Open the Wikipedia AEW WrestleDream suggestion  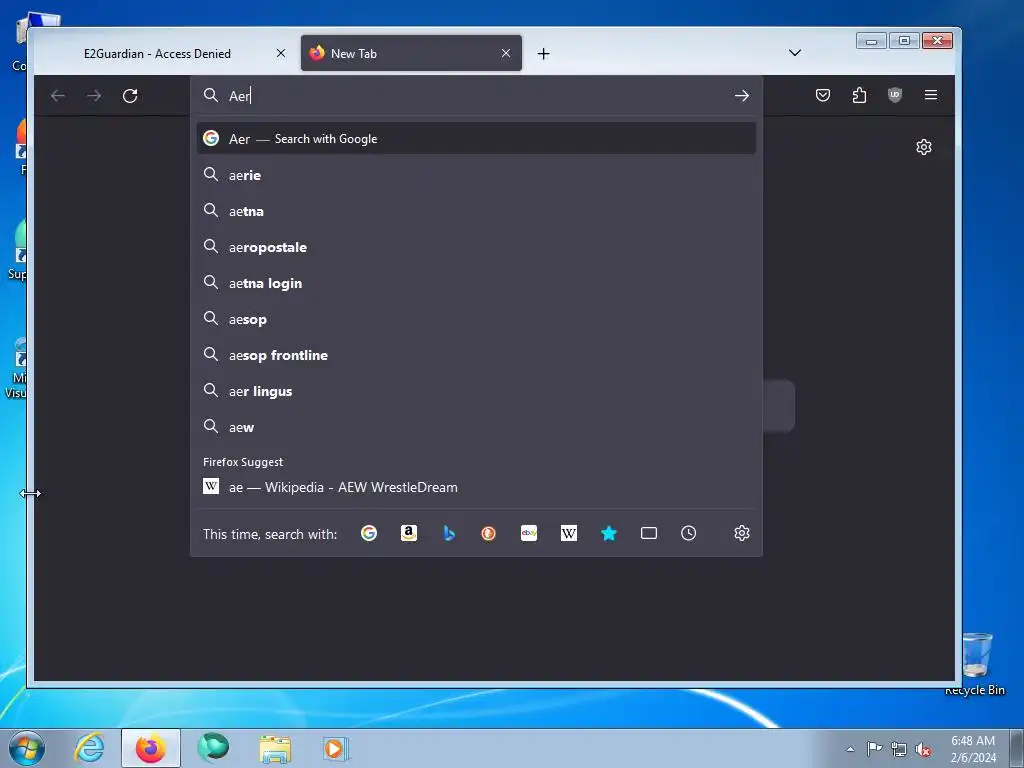click(x=476, y=487)
